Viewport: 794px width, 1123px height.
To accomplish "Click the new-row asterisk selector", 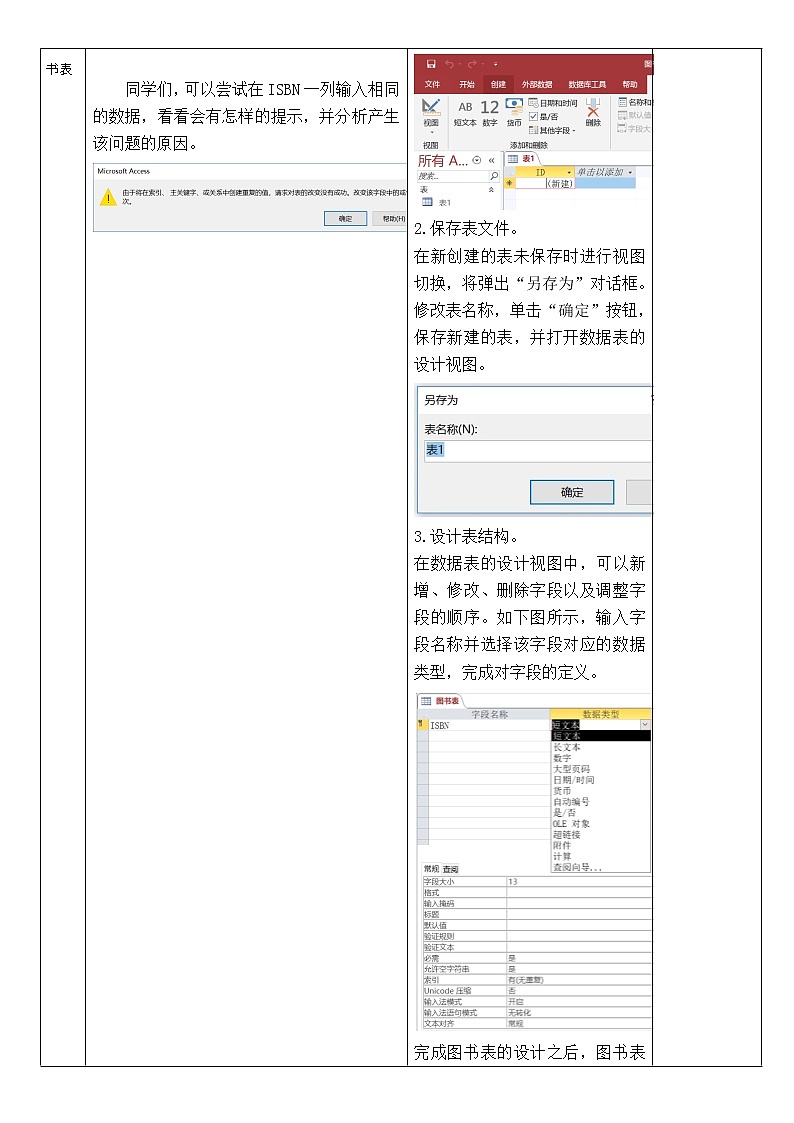I will pos(510,183).
